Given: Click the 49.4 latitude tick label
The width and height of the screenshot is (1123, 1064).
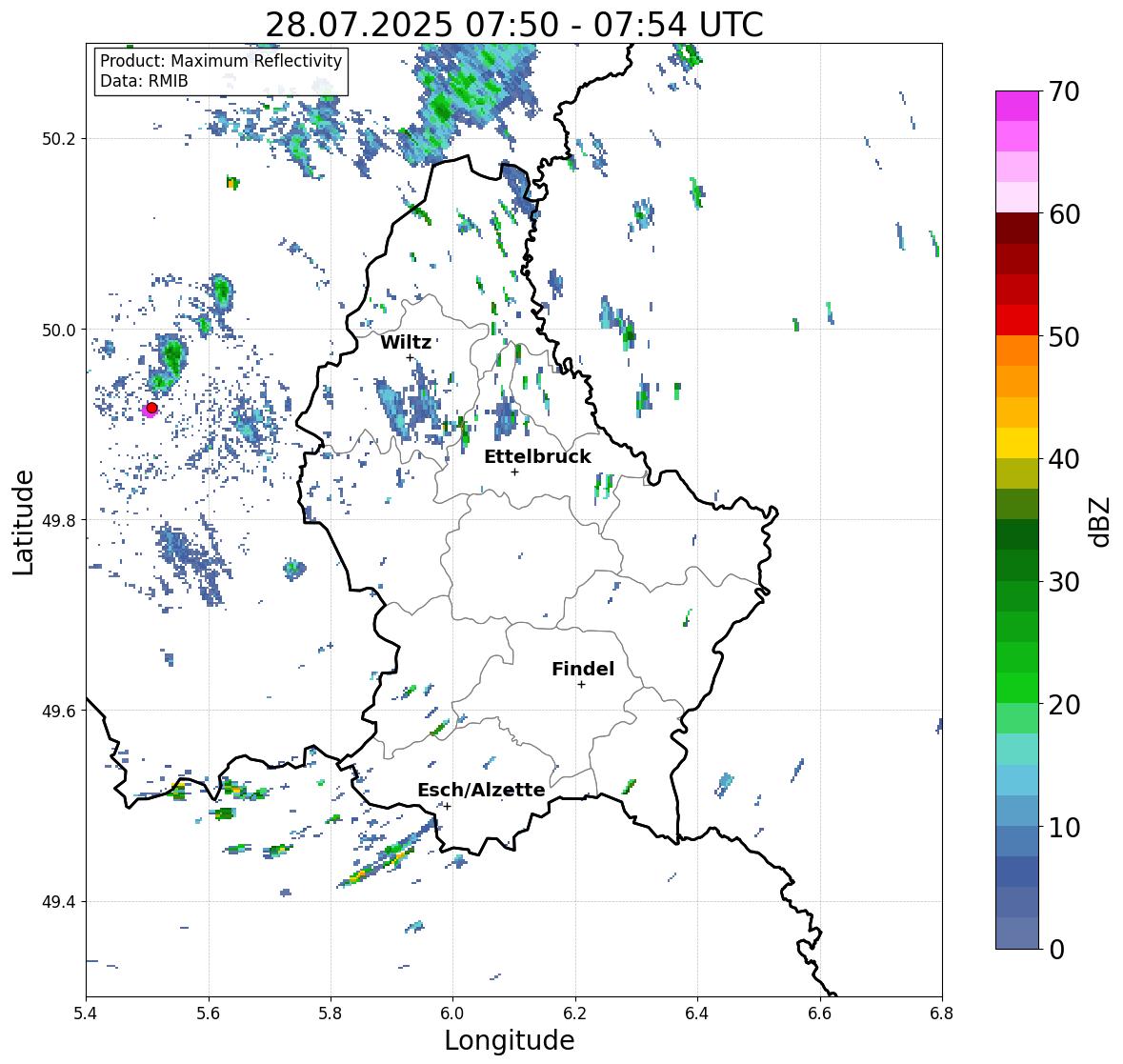Looking at the screenshot, I should coord(59,902).
